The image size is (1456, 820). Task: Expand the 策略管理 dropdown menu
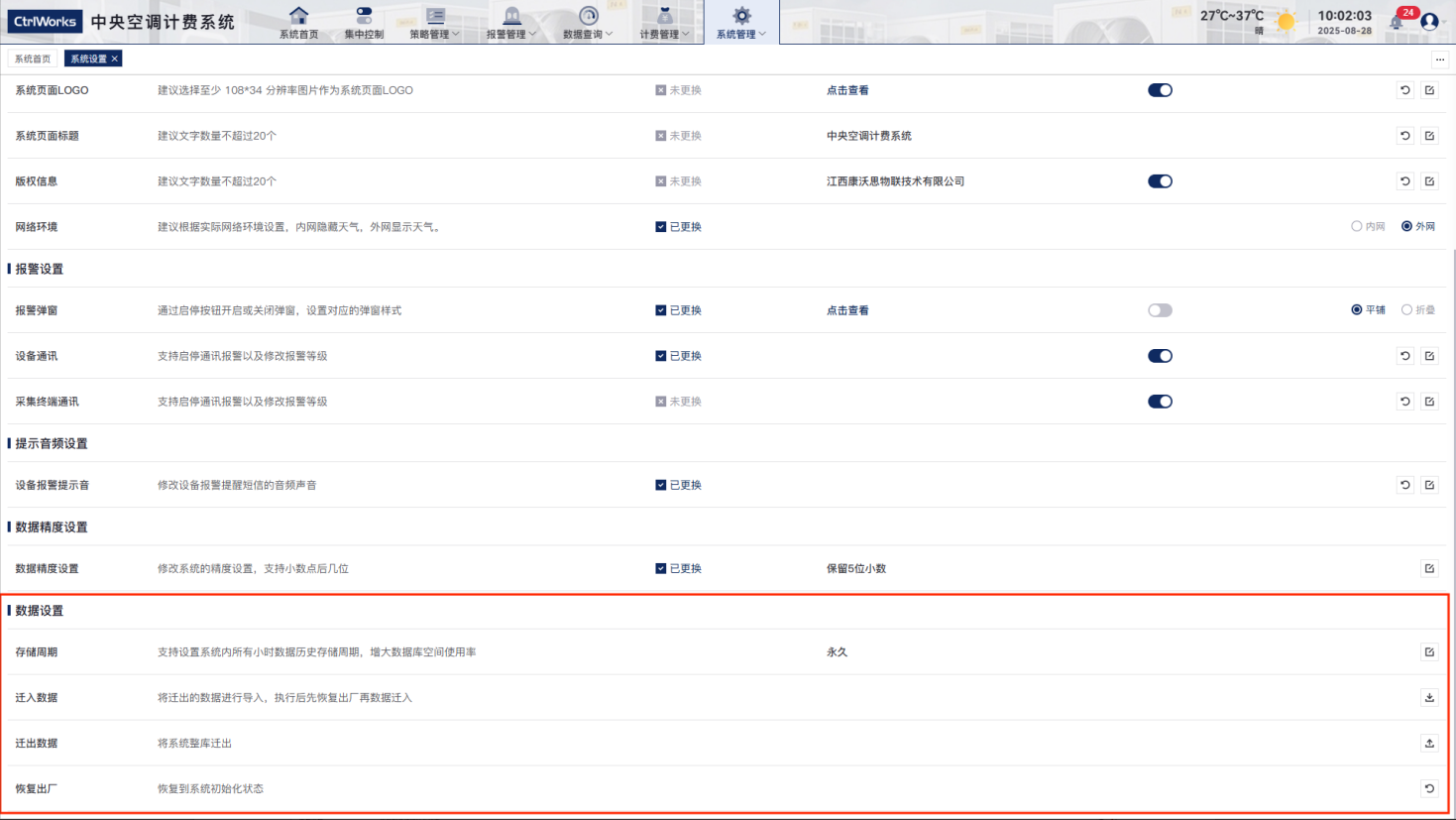[x=434, y=22]
